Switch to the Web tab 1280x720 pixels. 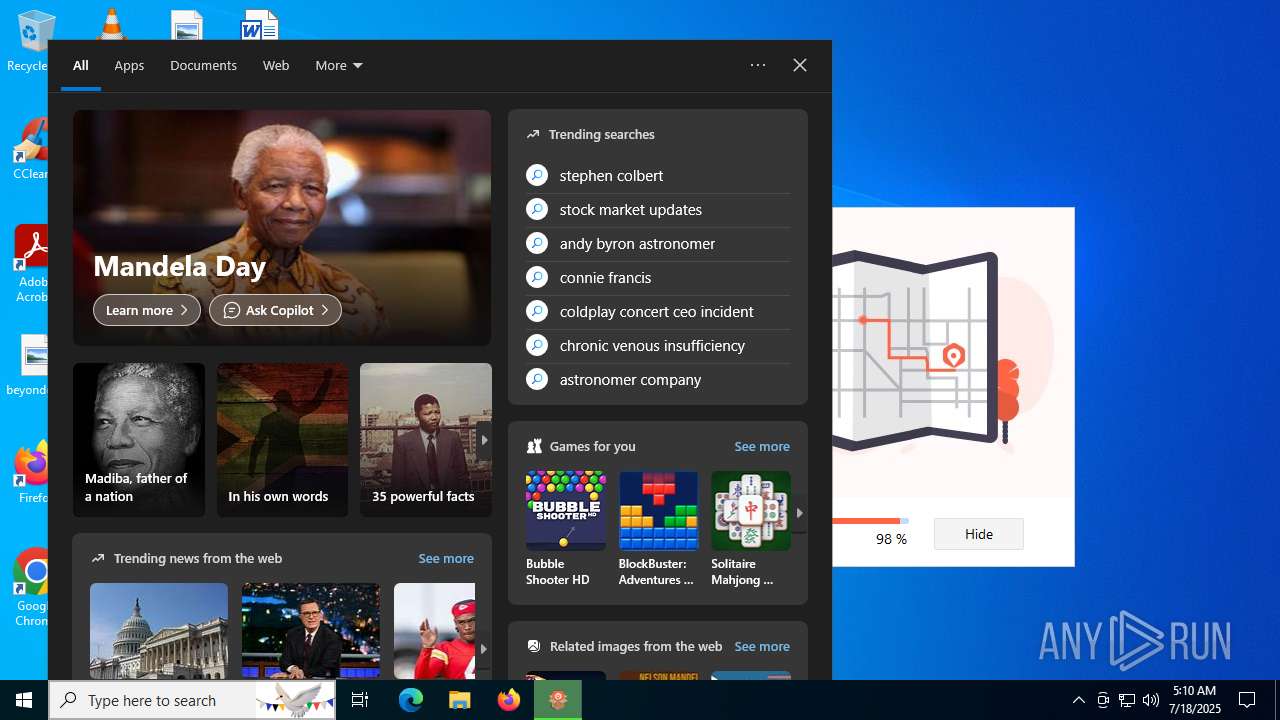tap(276, 65)
